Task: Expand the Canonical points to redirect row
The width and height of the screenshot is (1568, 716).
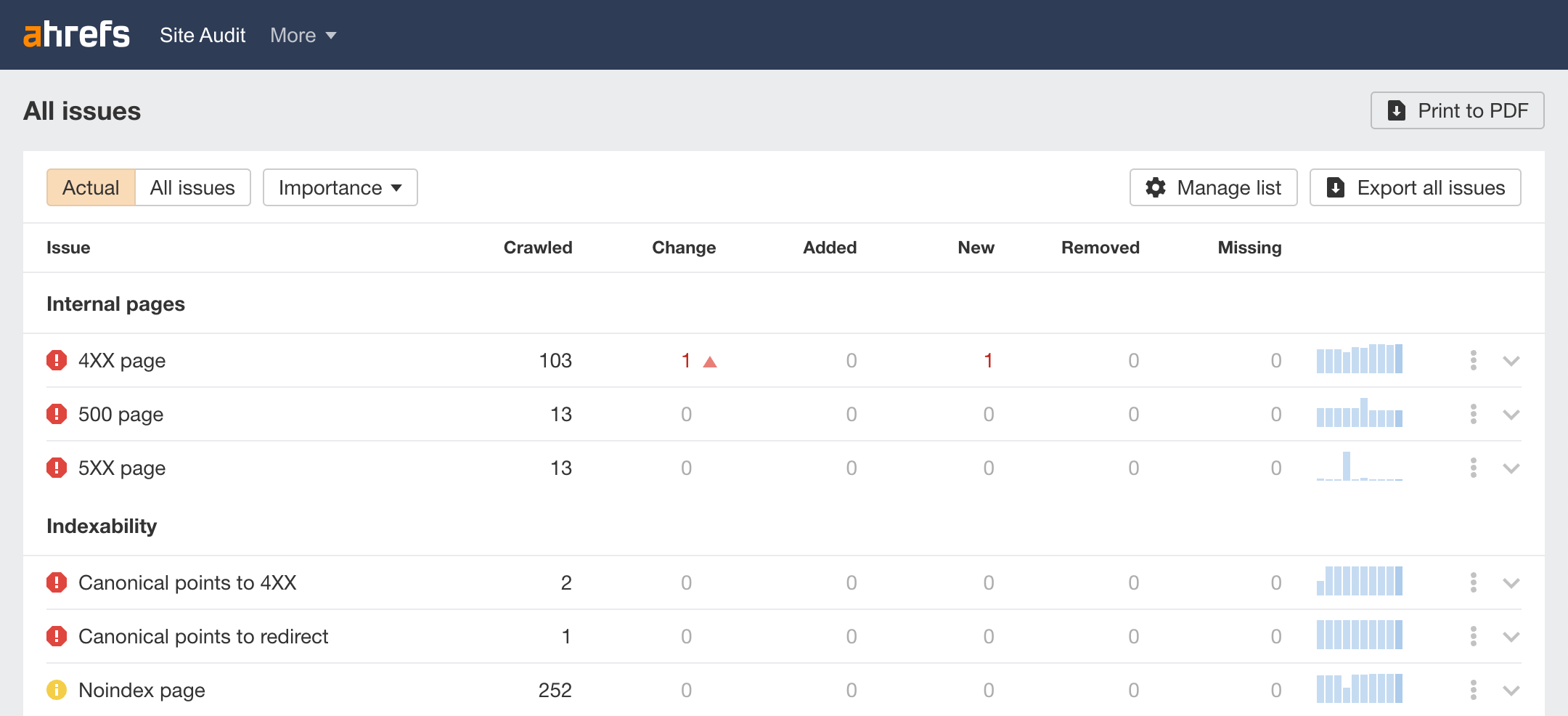Action: click(x=1511, y=637)
